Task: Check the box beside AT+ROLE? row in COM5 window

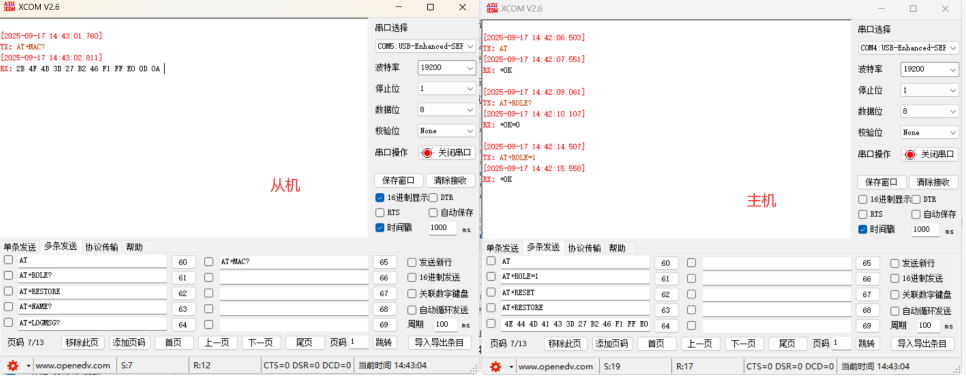Action: [x=8, y=276]
